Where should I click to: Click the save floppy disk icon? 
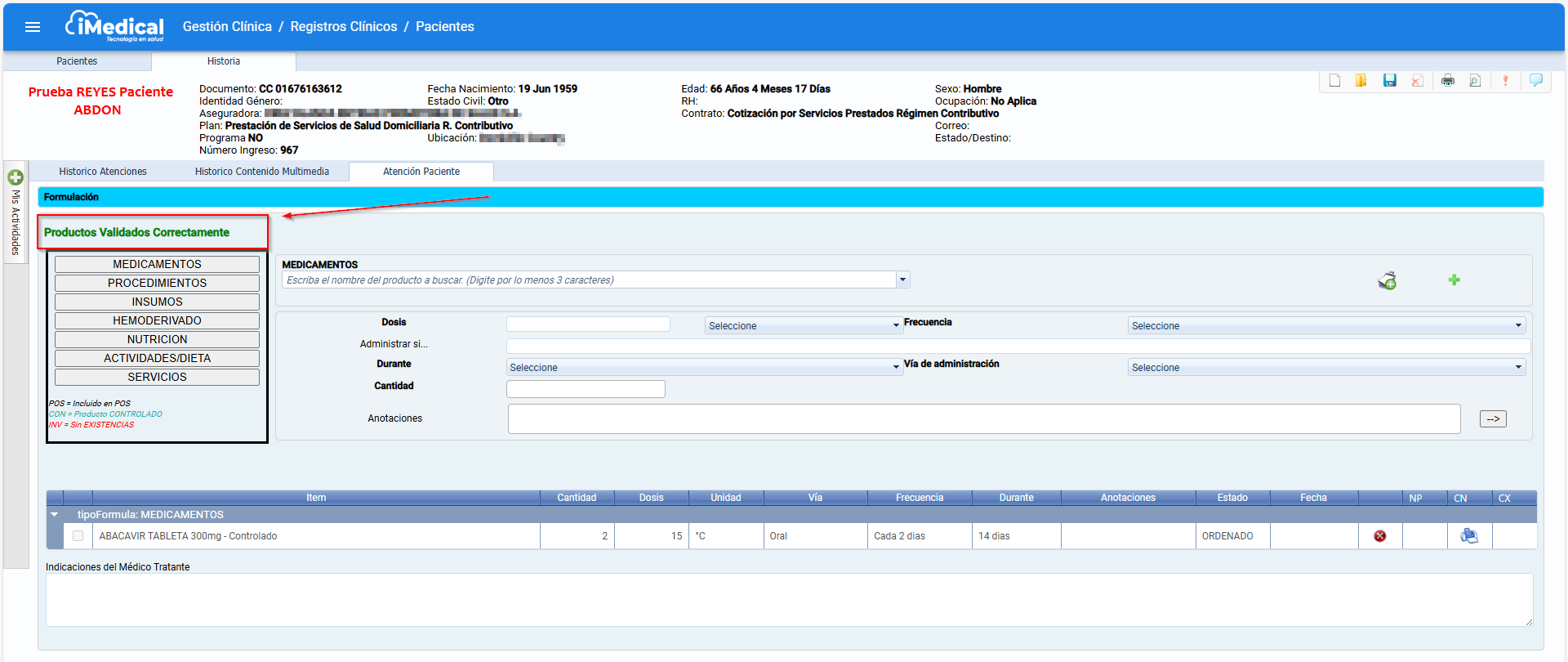click(1389, 80)
